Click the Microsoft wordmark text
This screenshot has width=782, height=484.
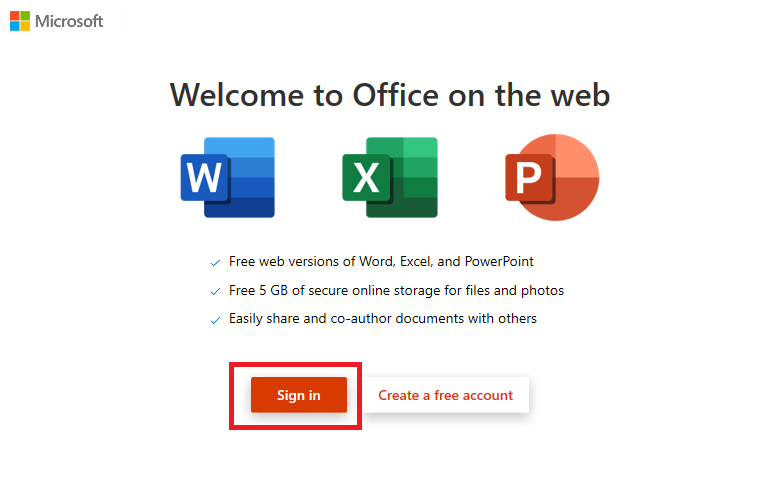click(69, 21)
